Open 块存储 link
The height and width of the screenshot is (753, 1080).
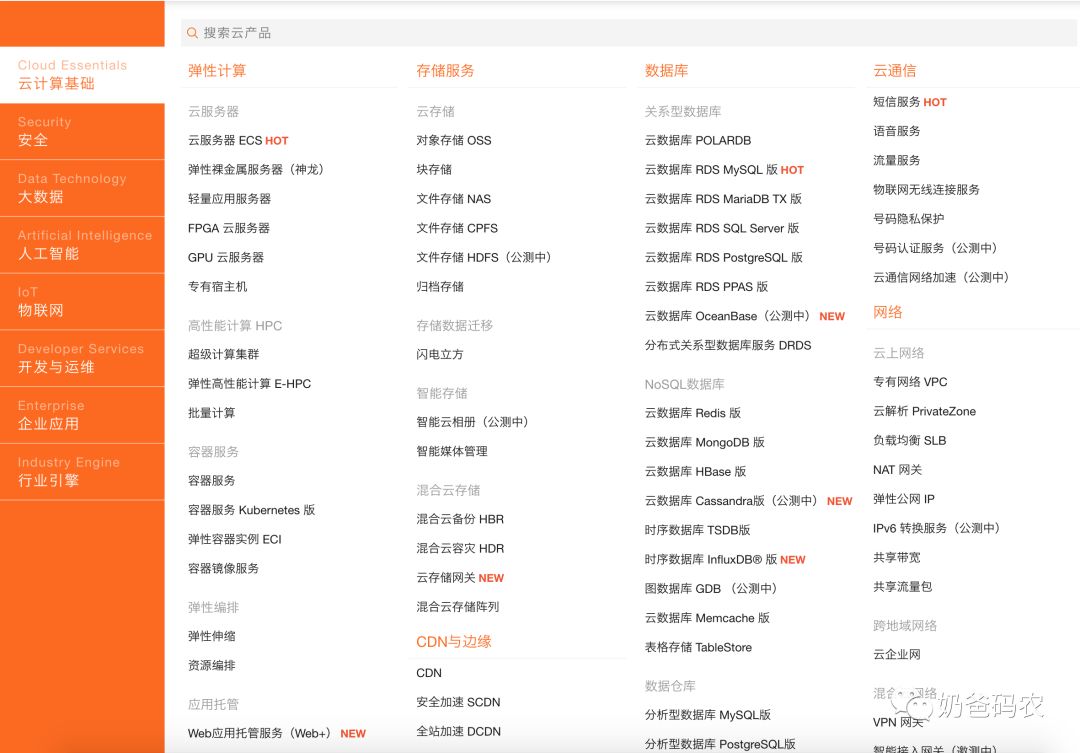(x=434, y=169)
